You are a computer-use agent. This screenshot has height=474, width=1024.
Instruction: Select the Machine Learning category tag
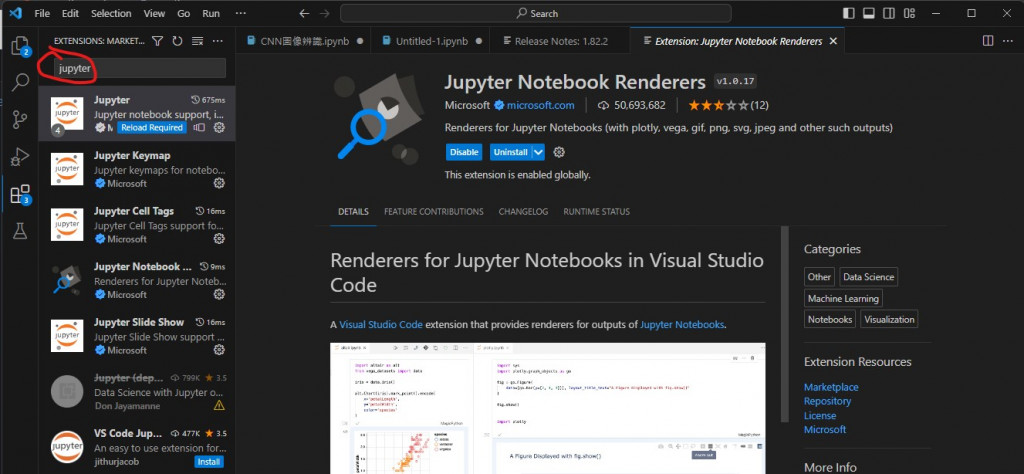coord(843,298)
